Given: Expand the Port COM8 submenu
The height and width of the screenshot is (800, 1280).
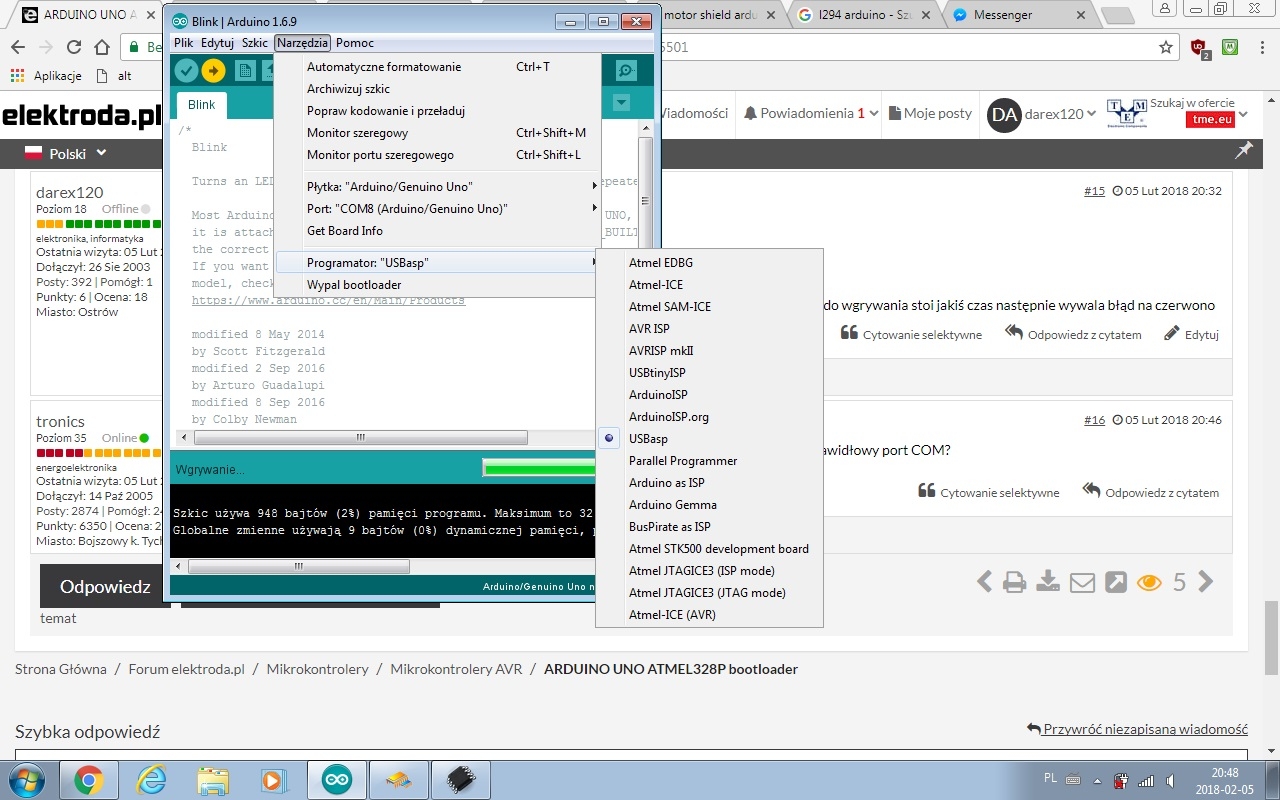Looking at the screenshot, I should (438, 209).
